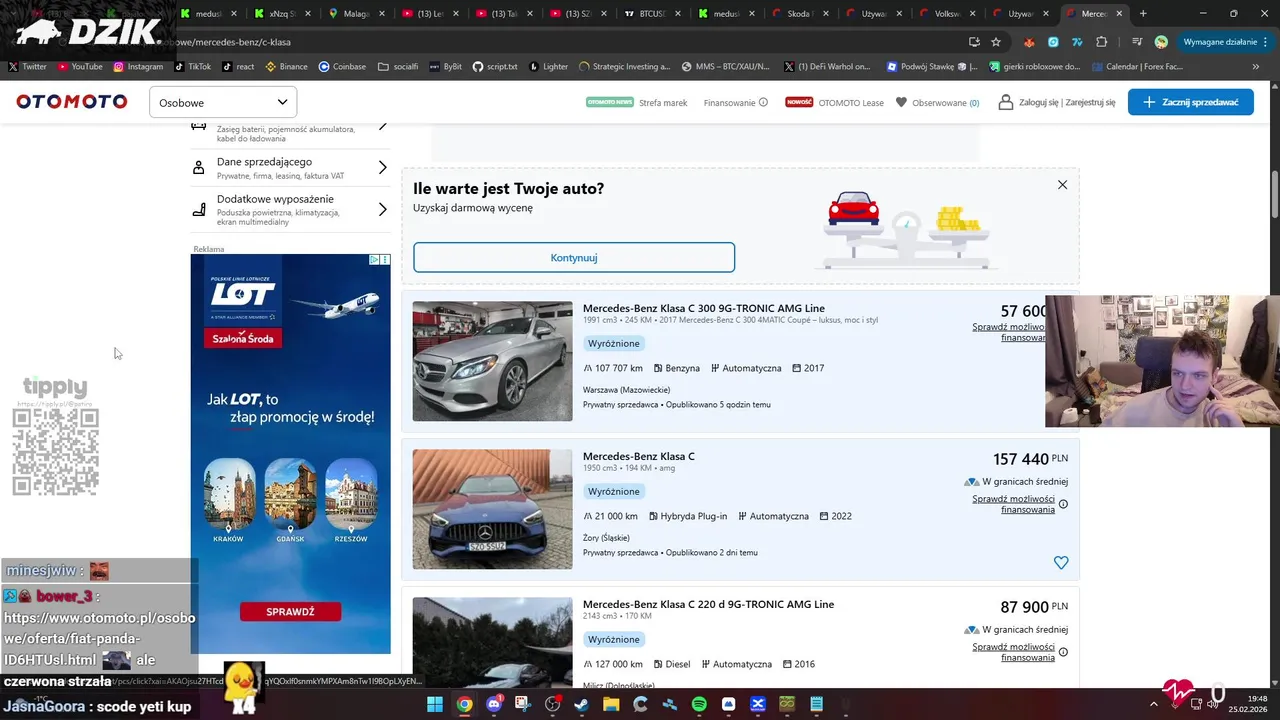Open the socialfi bookmarks folder
The image size is (1280, 720).
[398, 67]
